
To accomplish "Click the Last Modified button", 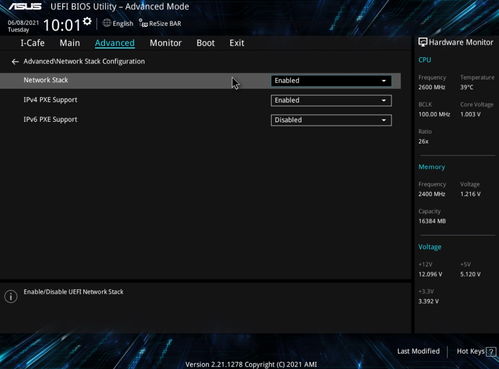I will pos(418,351).
